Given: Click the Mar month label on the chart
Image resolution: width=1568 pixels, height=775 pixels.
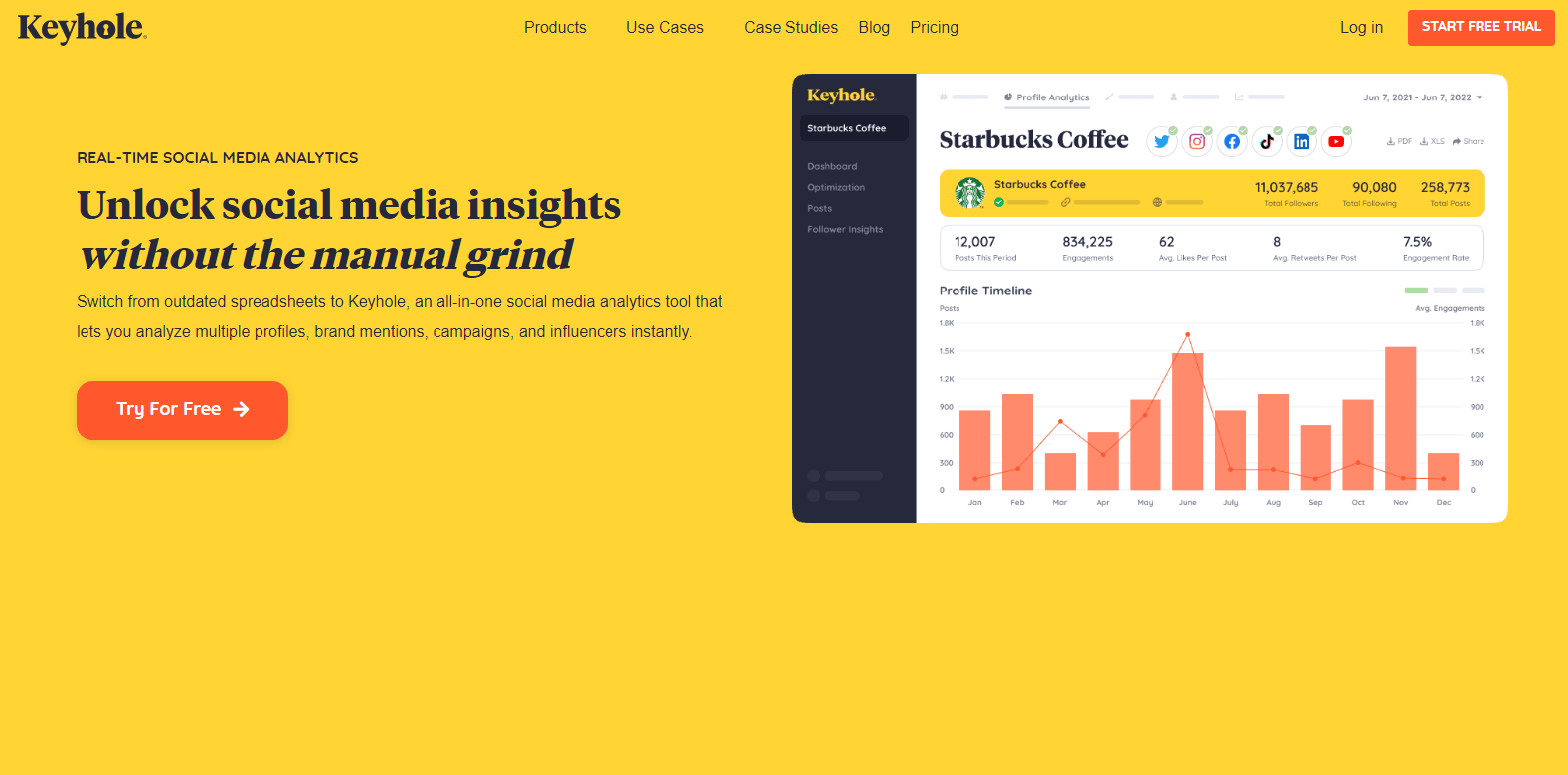Looking at the screenshot, I should pos(1060,503).
